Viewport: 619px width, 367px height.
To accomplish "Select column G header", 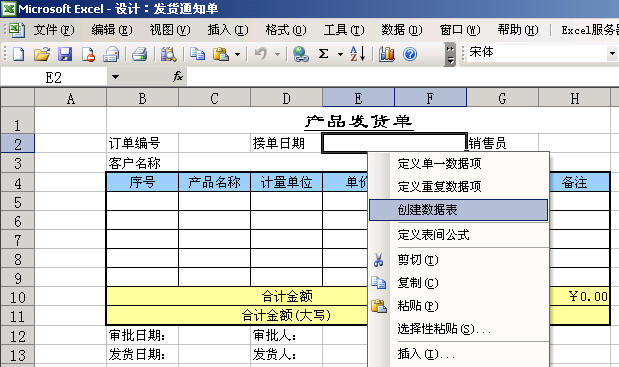I will [x=502, y=98].
